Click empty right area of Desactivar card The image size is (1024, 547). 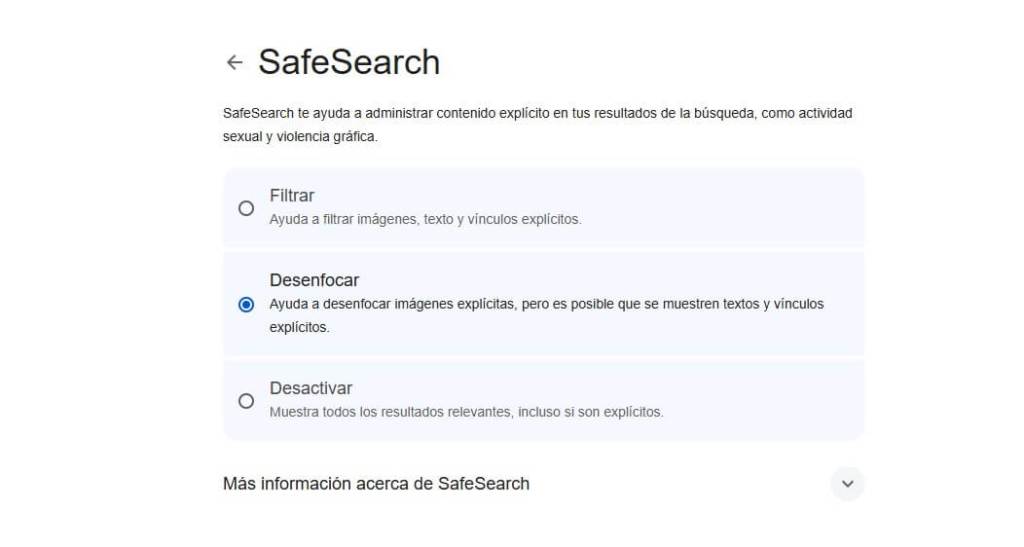pos(770,400)
